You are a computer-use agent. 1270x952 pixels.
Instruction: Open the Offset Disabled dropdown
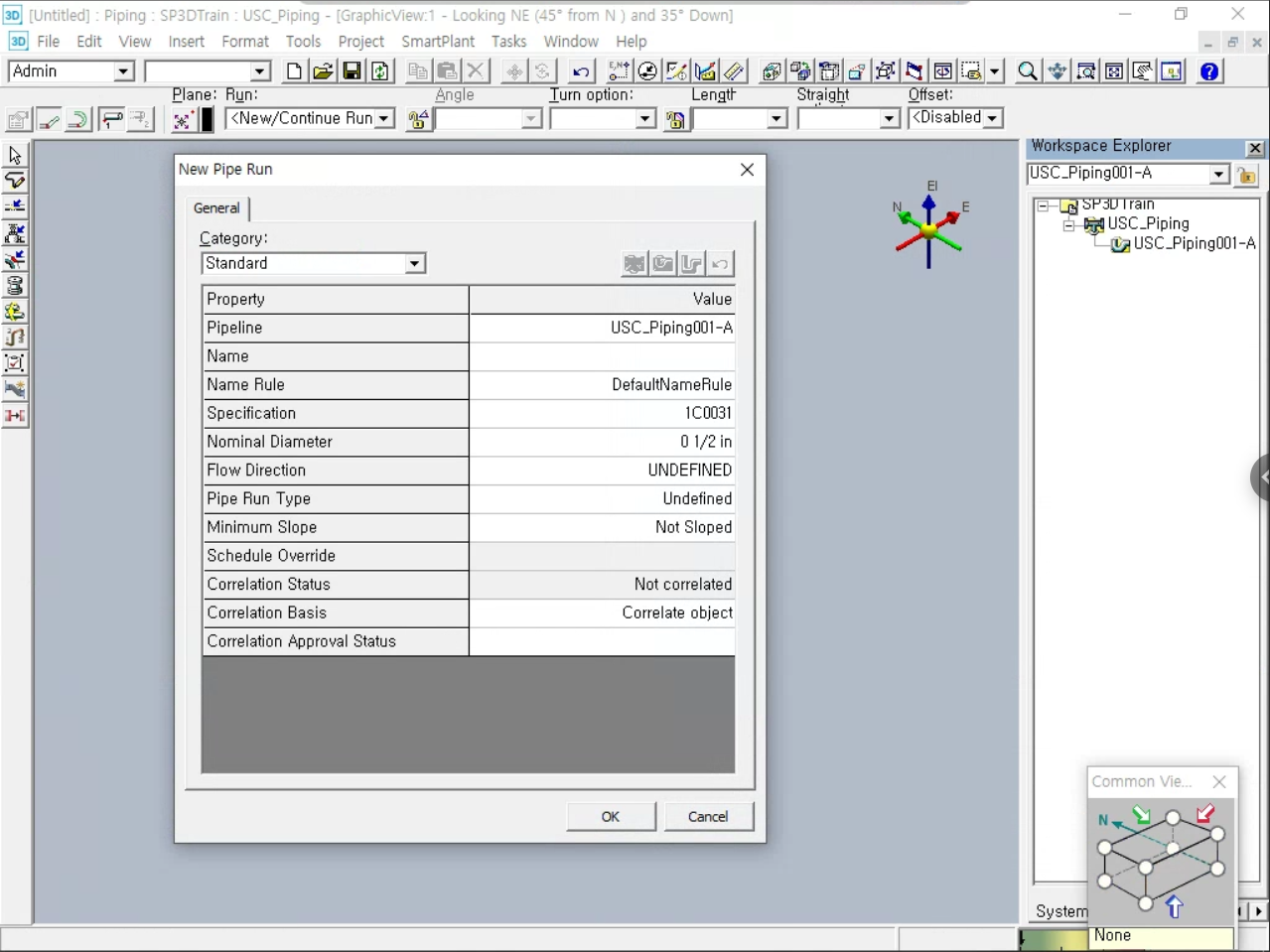[x=992, y=118]
